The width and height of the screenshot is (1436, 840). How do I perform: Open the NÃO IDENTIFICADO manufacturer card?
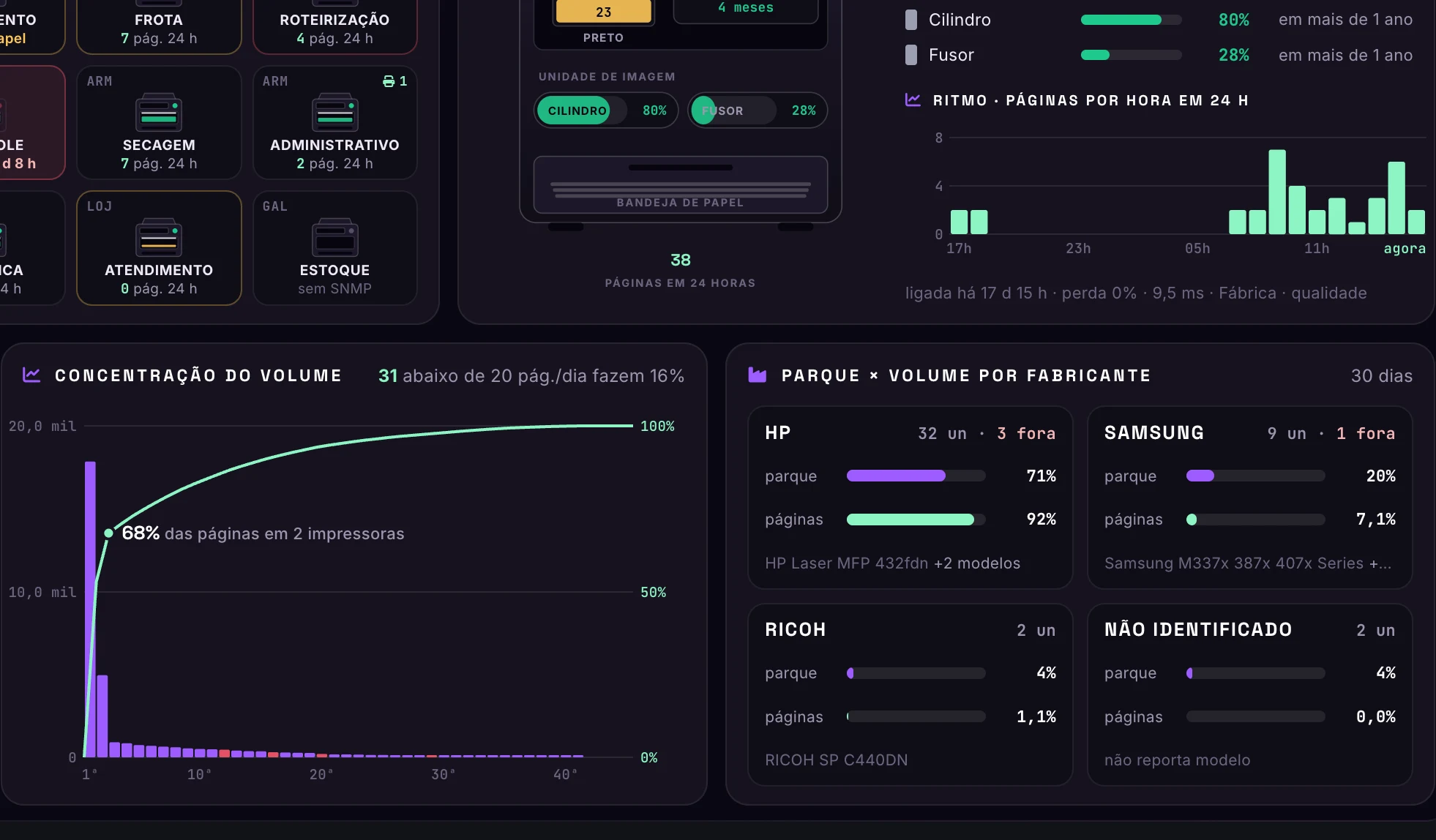[1250, 694]
